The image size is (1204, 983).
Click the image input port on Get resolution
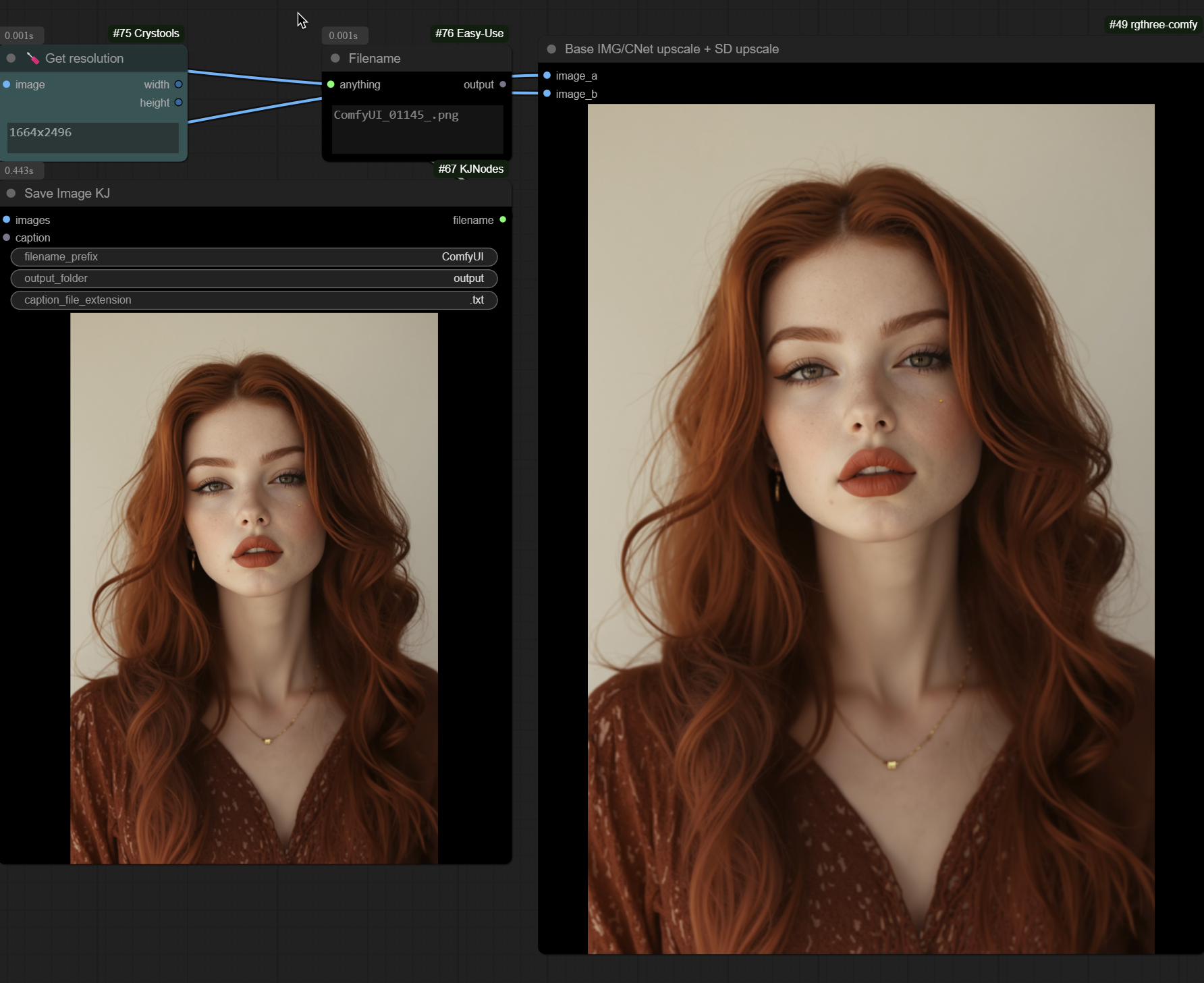point(7,84)
